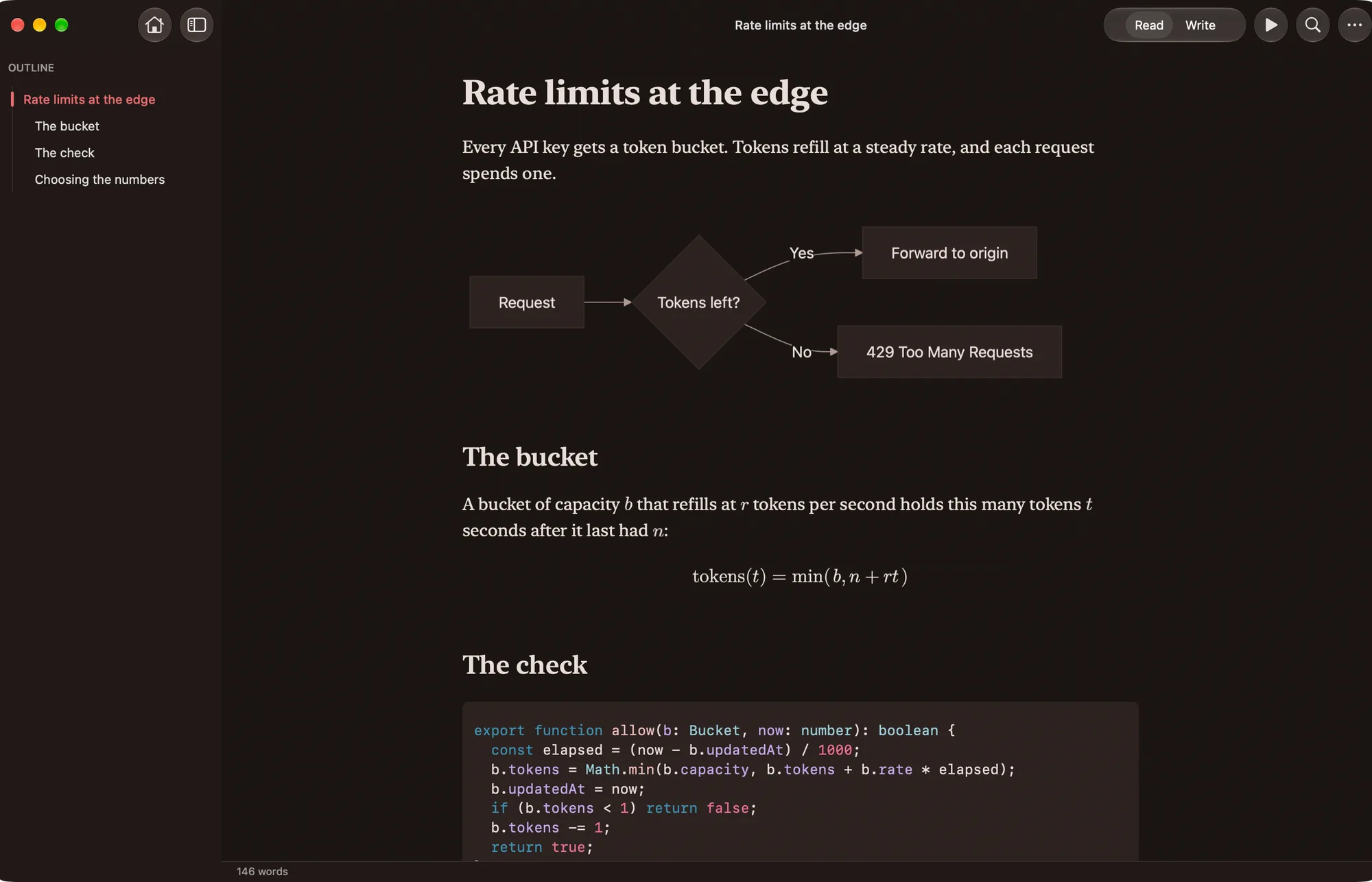Click the 'const elapsed' code line
This screenshot has height=882, width=1372.
tap(675, 750)
